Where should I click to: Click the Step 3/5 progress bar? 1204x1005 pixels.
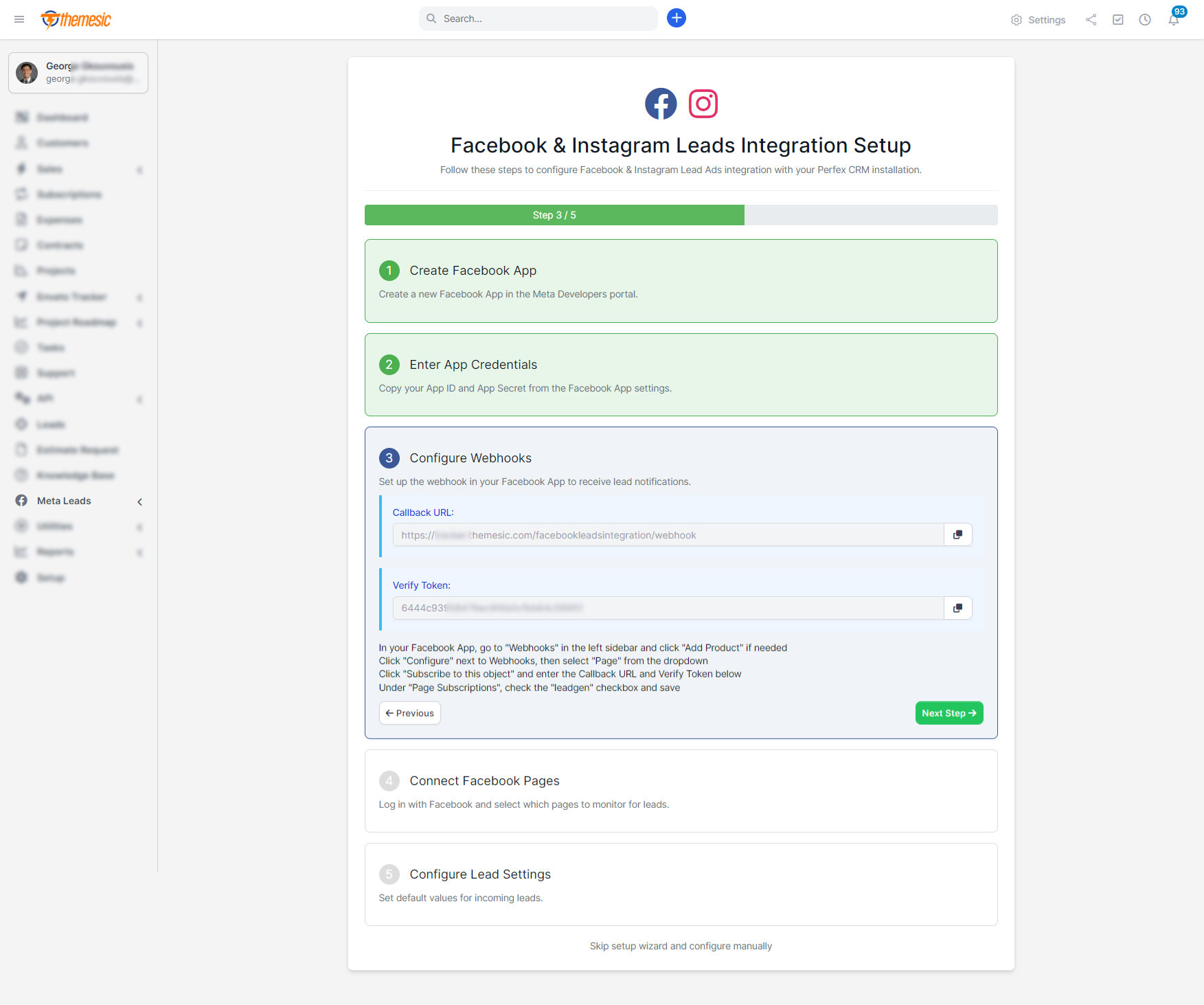pos(554,215)
